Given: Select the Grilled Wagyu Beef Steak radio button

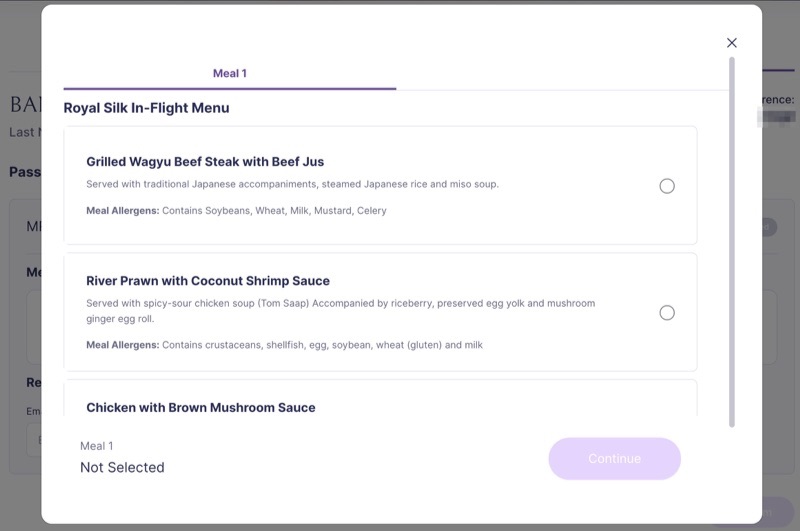Looking at the screenshot, I should coord(667,186).
